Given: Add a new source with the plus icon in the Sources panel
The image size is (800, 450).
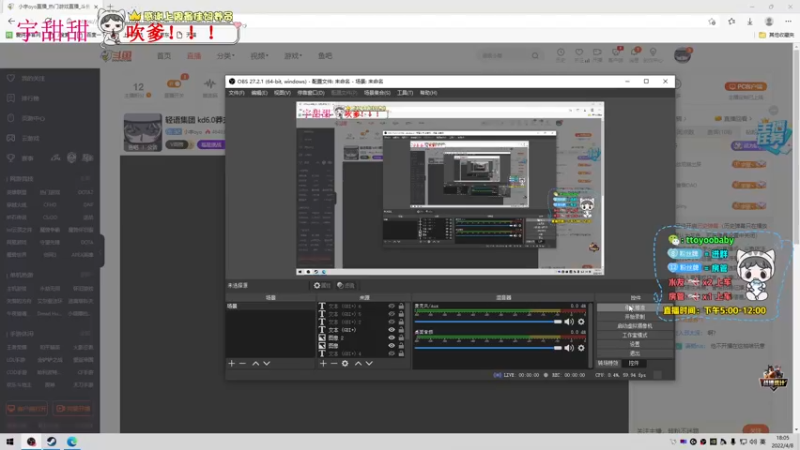Looking at the screenshot, I should (x=323, y=363).
